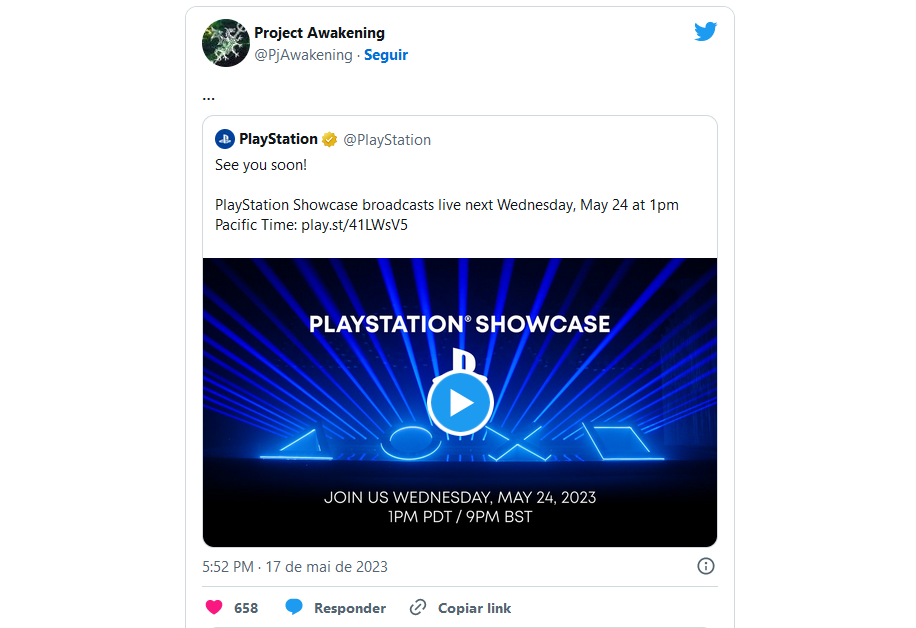Open Project Awakening's profile avatar
This screenshot has width=916, height=628.
coord(225,43)
